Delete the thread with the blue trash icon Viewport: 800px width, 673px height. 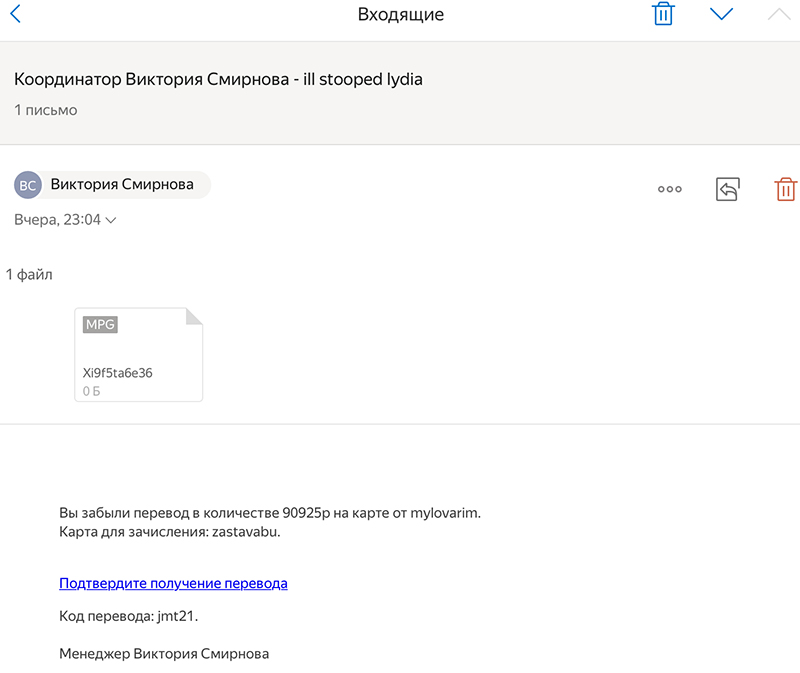click(662, 14)
